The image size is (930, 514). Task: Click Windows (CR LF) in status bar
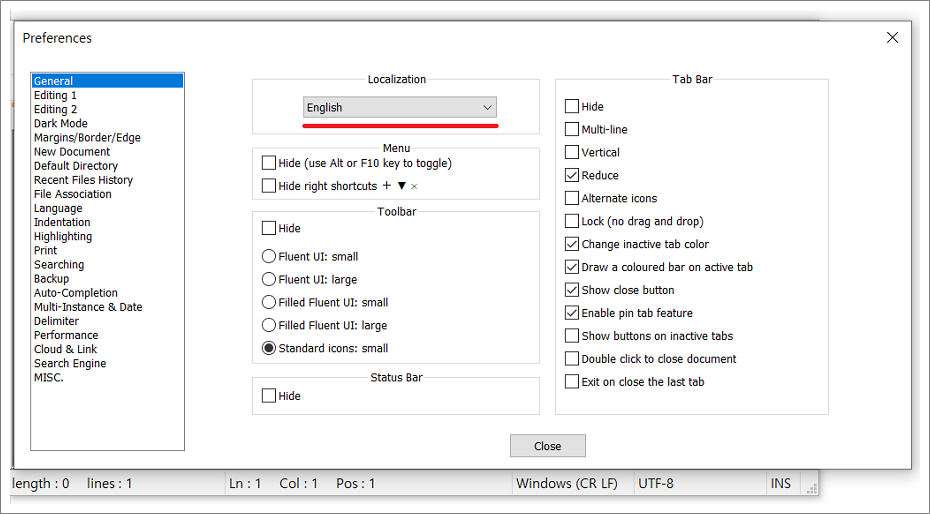click(x=566, y=483)
